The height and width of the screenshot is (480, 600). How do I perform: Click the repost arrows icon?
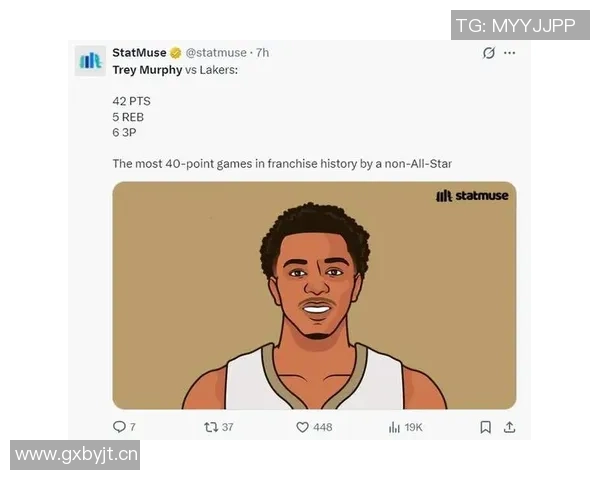[211, 427]
